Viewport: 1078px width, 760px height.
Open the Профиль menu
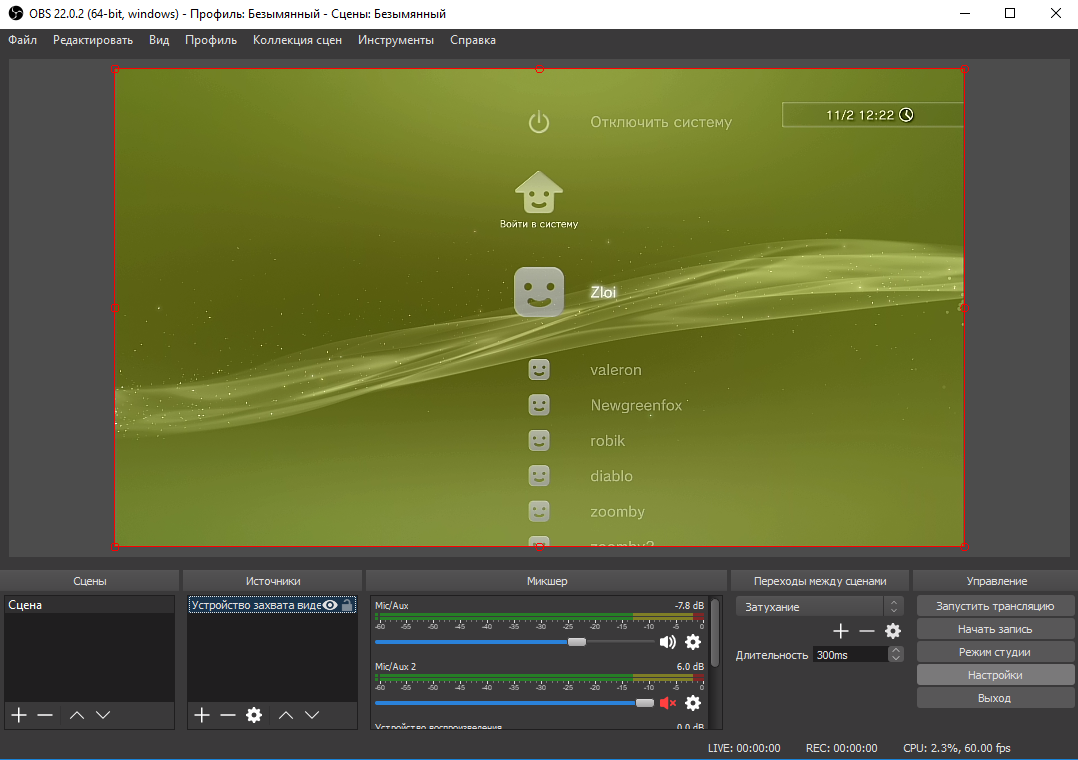(211, 40)
